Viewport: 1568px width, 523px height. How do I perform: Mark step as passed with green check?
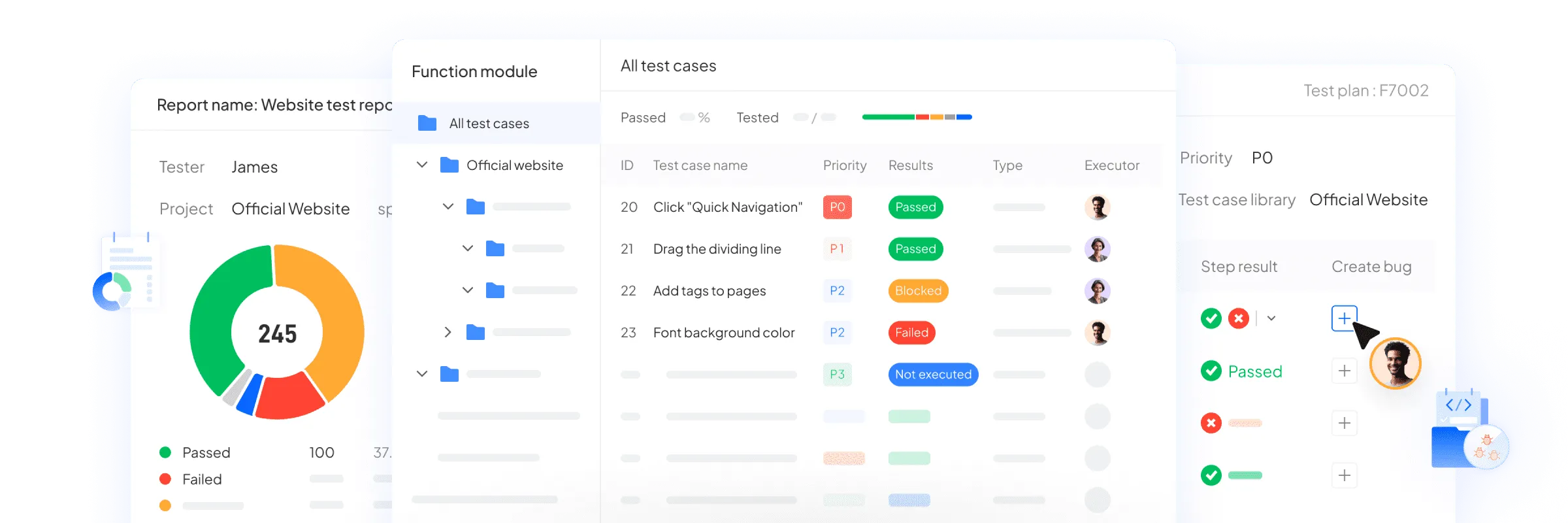[x=1211, y=318]
